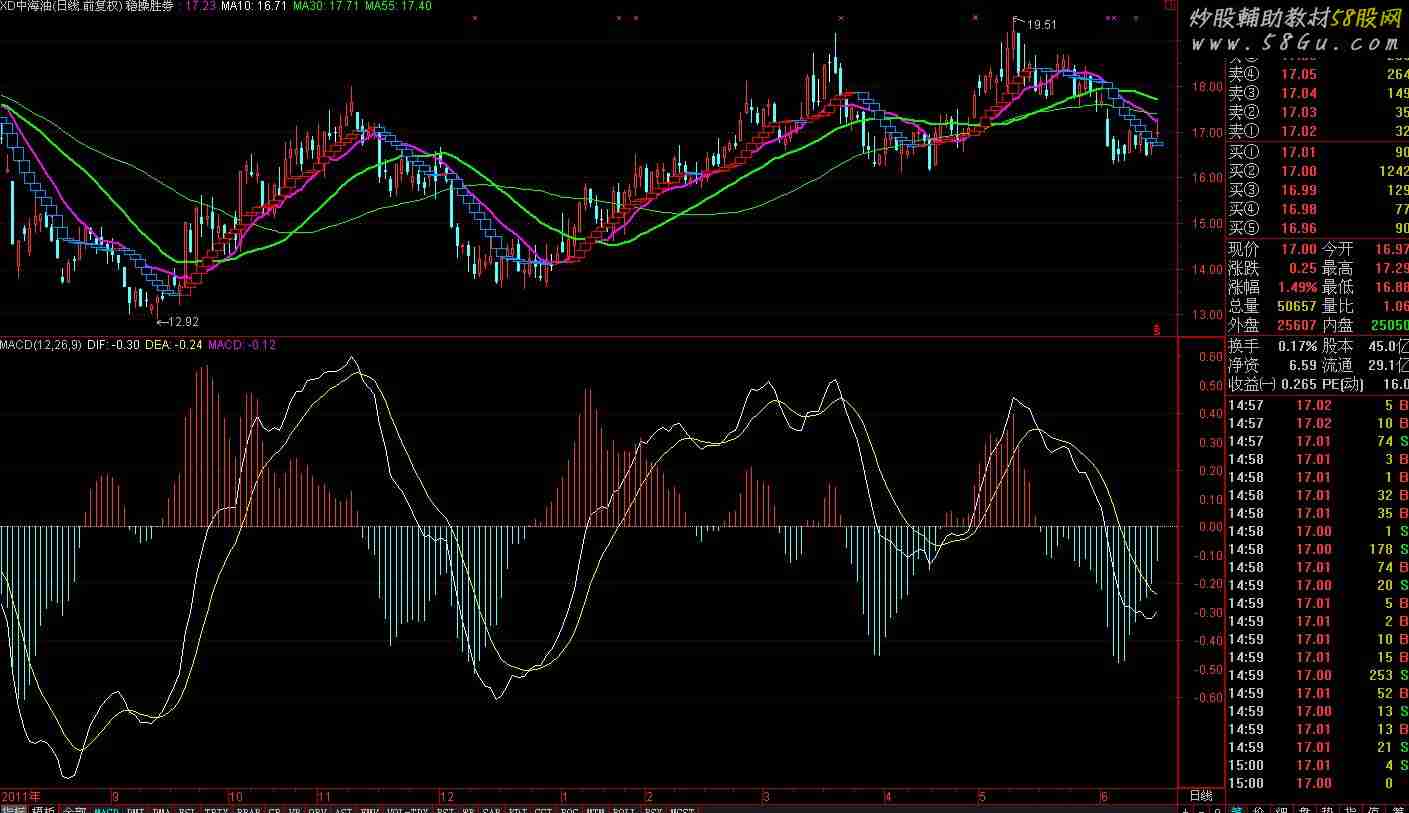The height and width of the screenshot is (813, 1409).
Task: Select the 笔 tick detail tab
Action: pyautogui.click(x=1237, y=810)
